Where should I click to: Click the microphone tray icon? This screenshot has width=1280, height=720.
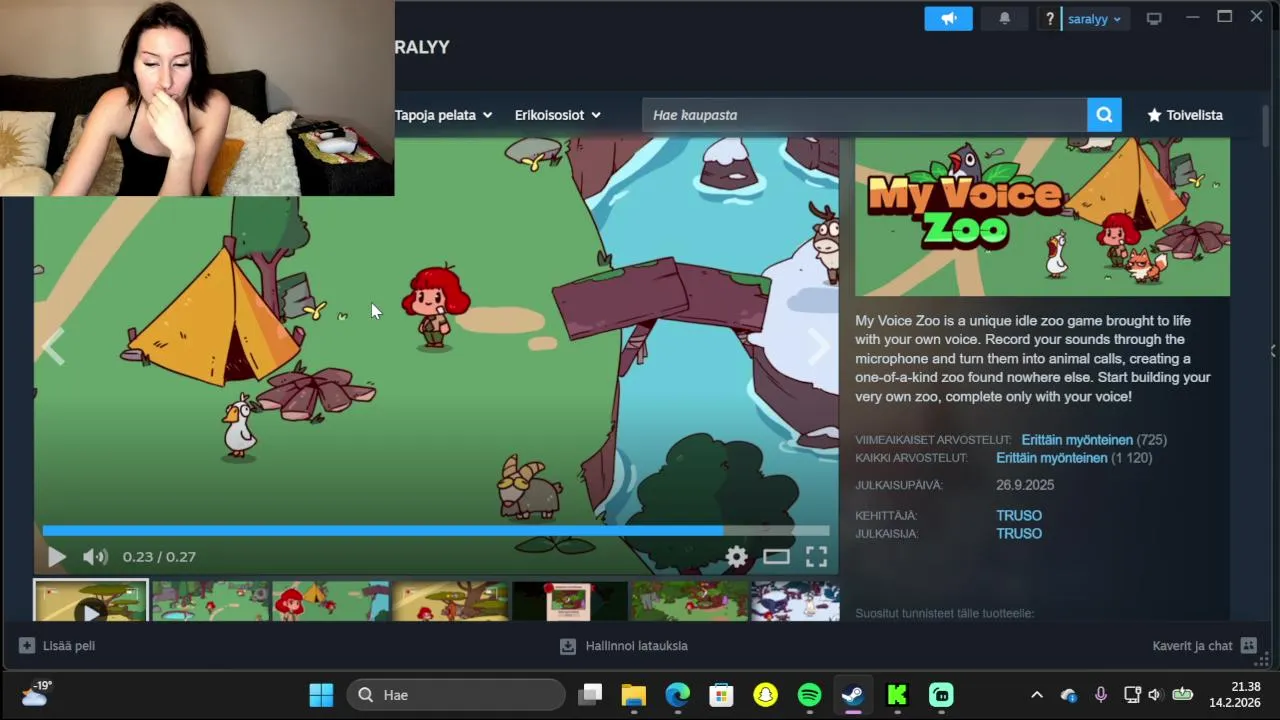1101,695
